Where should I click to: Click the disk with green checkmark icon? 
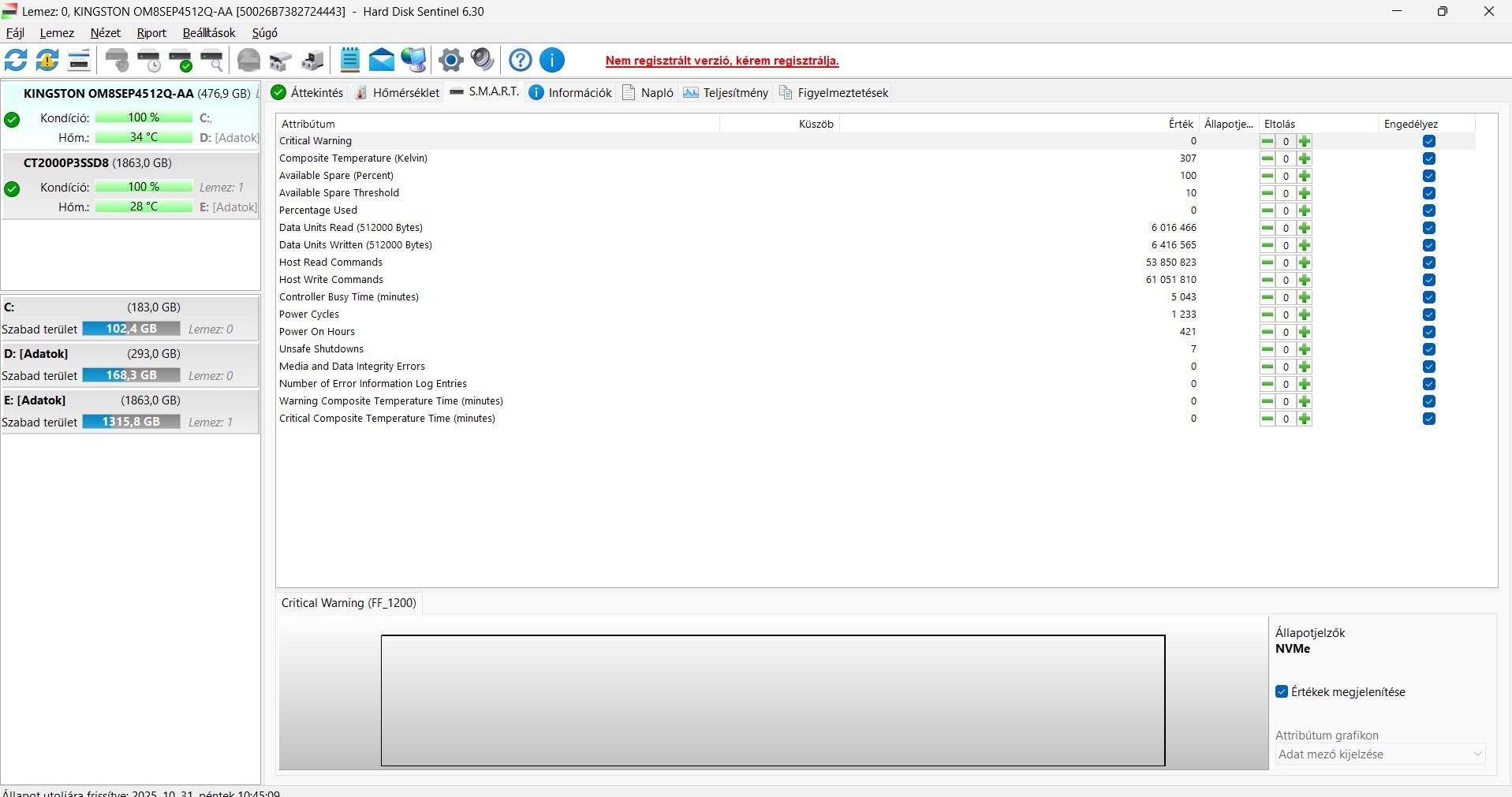(x=181, y=60)
